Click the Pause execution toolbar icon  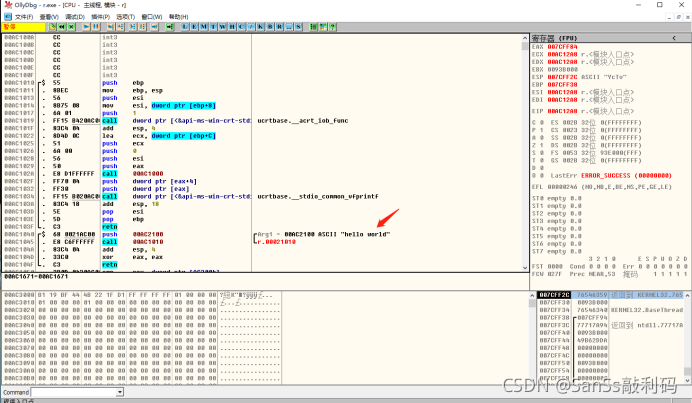point(96,27)
